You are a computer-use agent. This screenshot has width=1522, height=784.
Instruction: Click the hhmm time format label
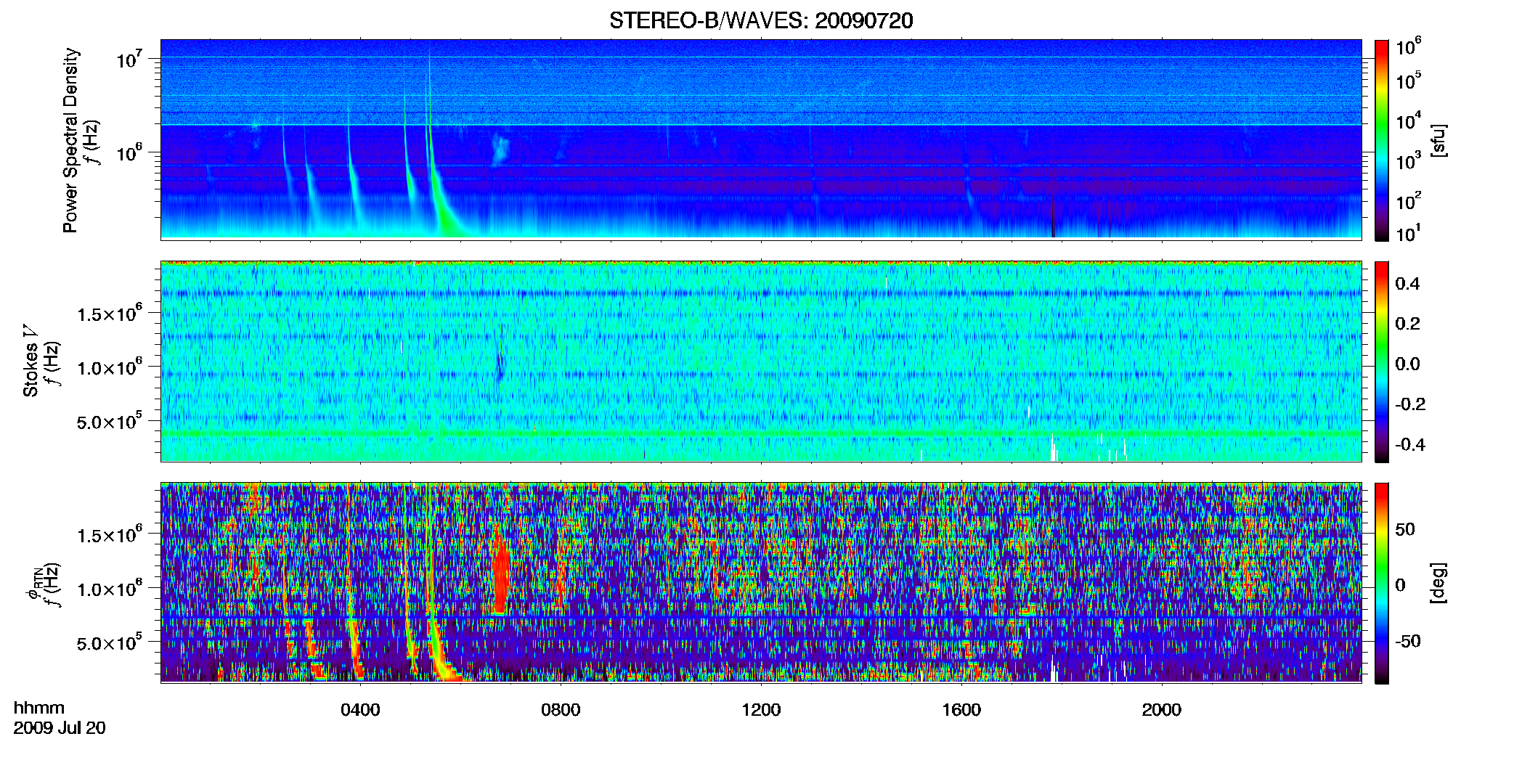coord(39,709)
